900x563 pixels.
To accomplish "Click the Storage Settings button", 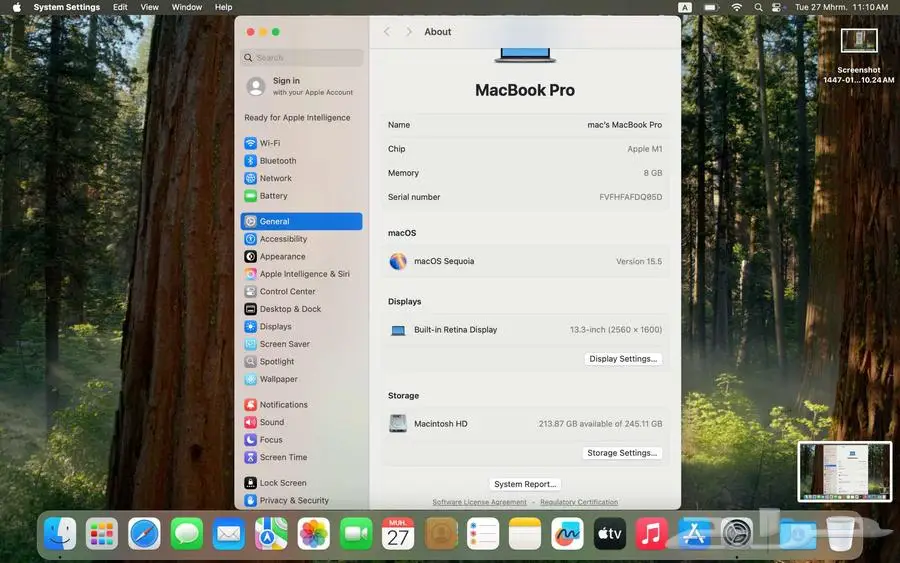I will pyautogui.click(x=622, y=453).
